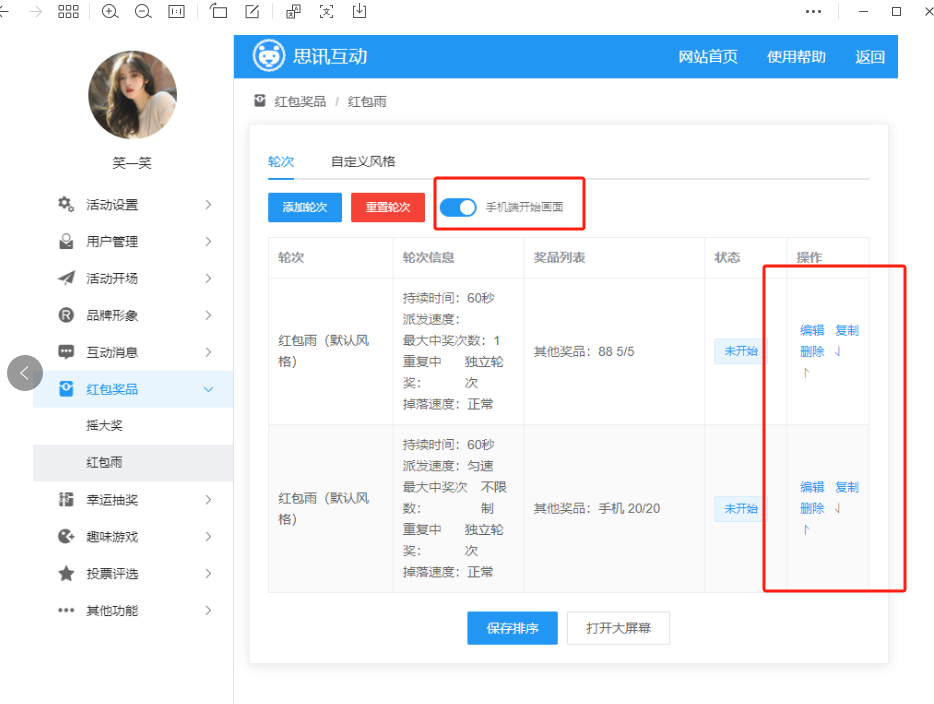Click the blue 添加轮次 button
The width and height of the screenshot is (934, 704).
(305, 207)
